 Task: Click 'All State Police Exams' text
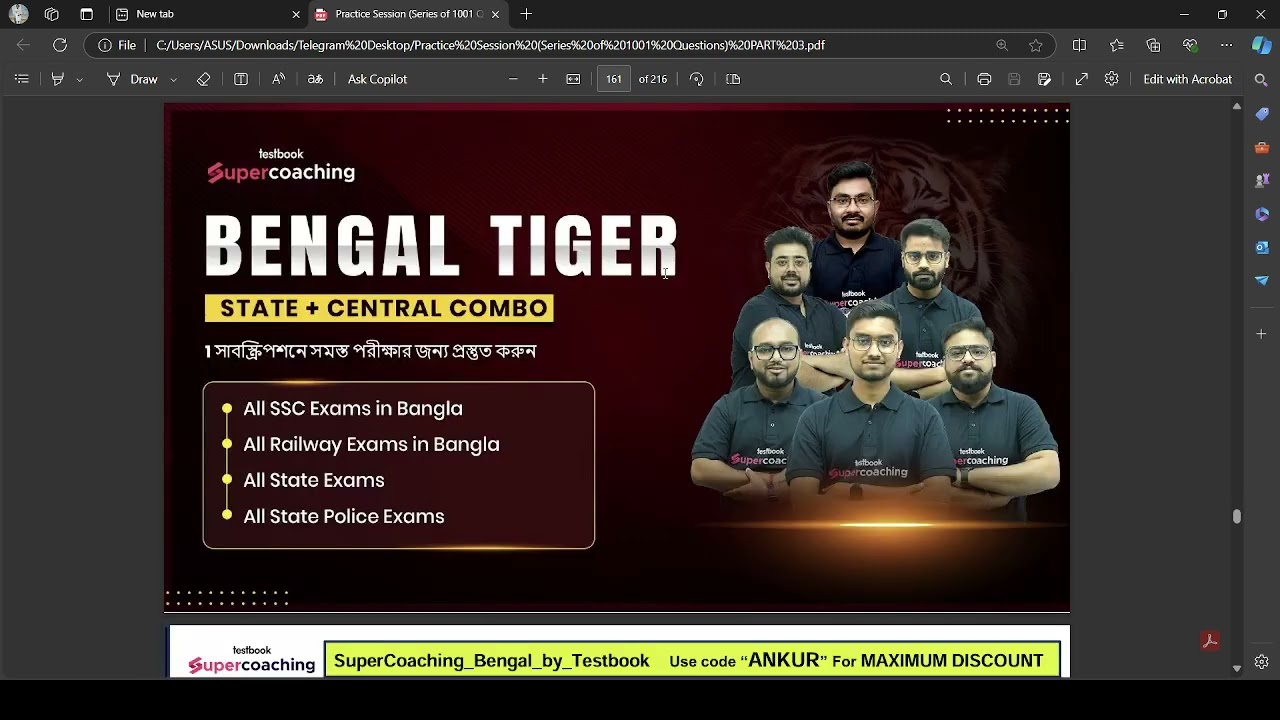[x=344, y=516]
